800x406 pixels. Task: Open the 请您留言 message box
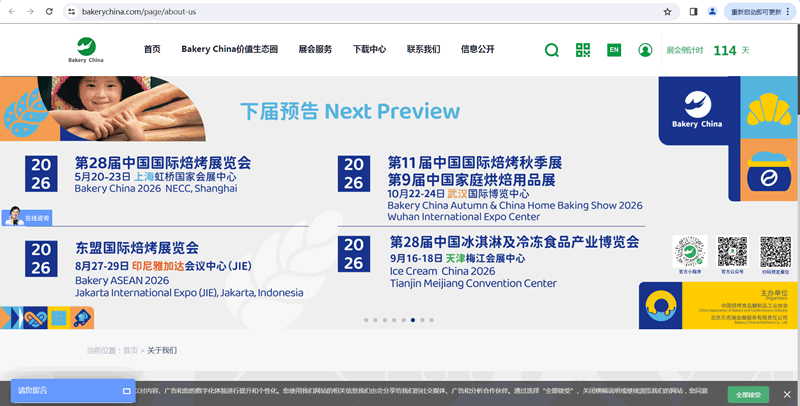(x=72, y=390)
